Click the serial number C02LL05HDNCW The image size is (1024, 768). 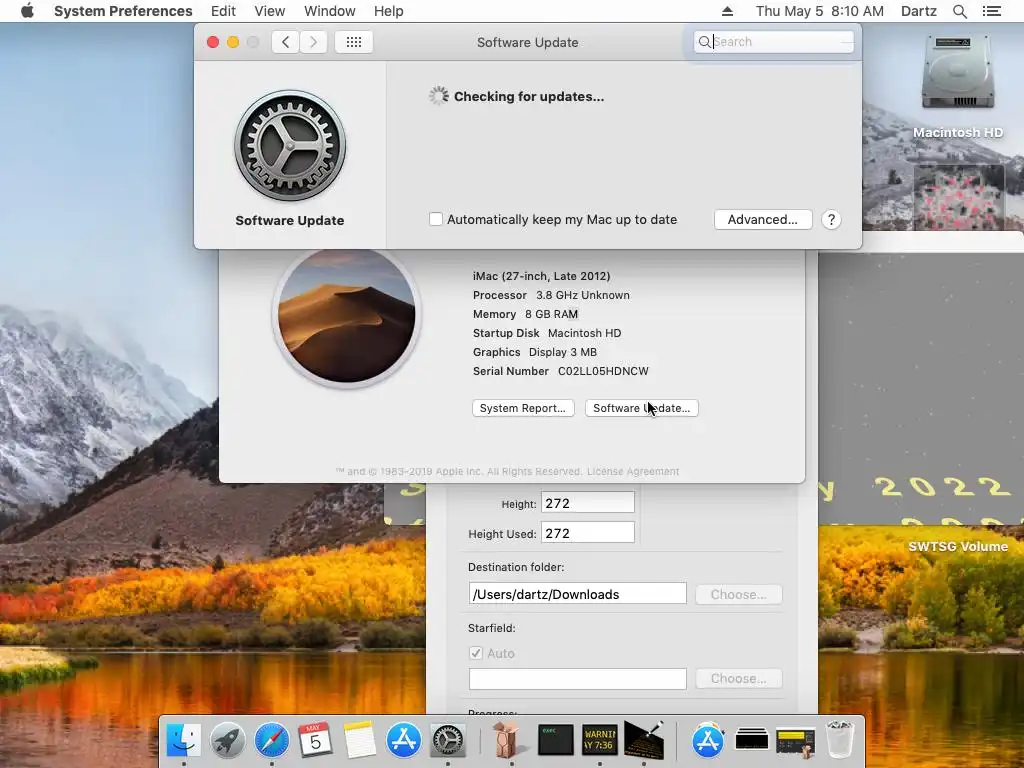[603, 371]
